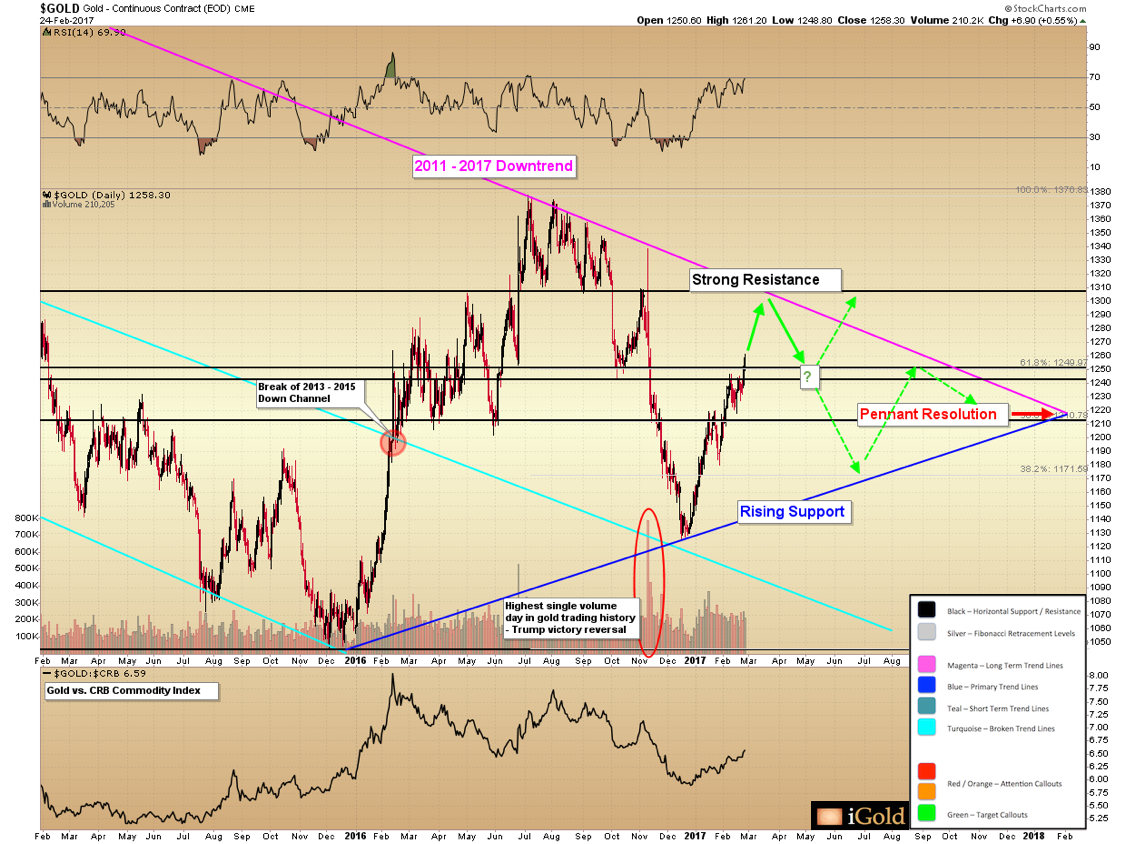Click the black Horizontal Support swatch
This screenshot has height=844, width=1126.
pyautogui.click(x=927, y=609)
